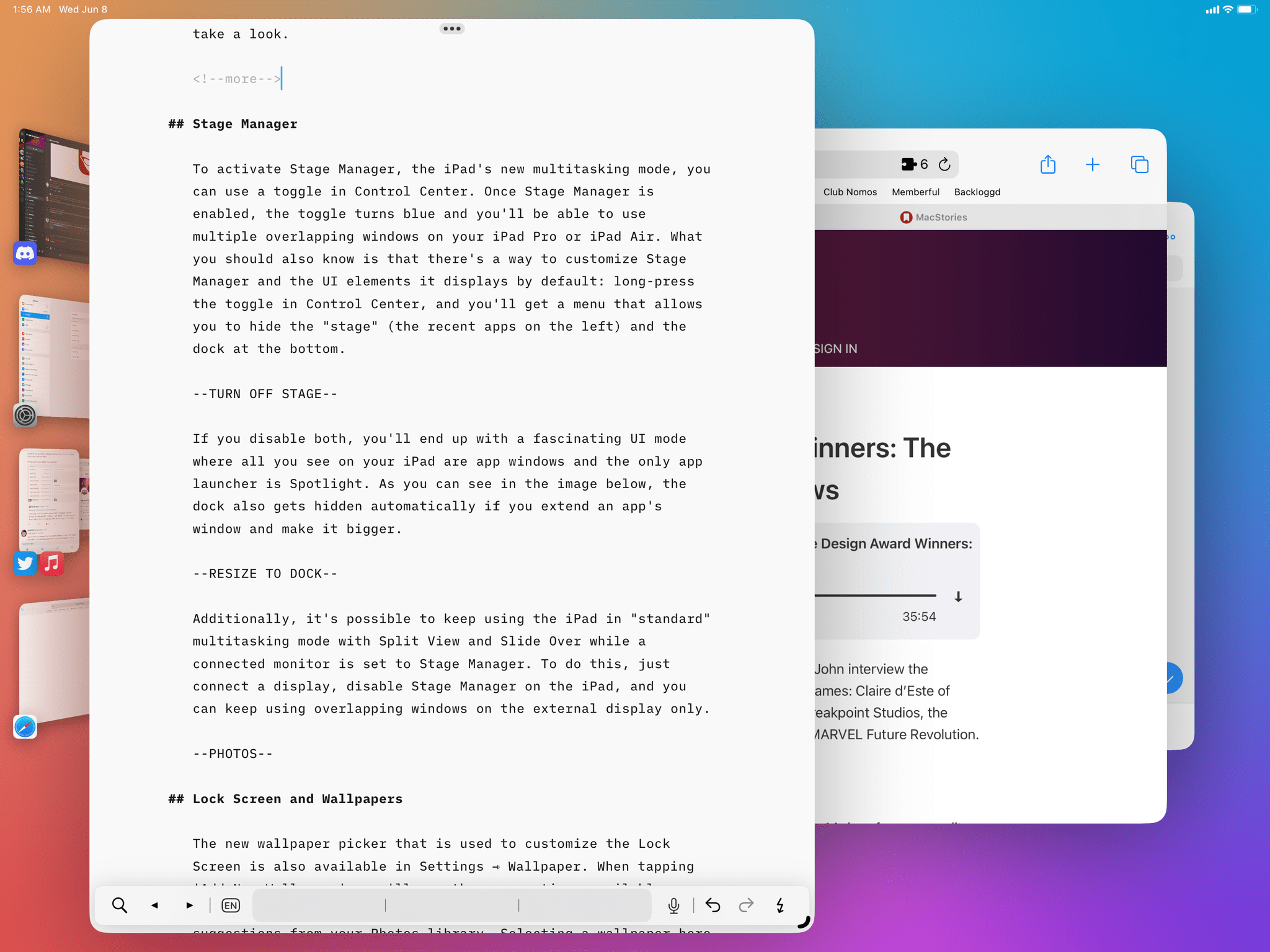Click the tab overview icon in Safari
Image resolution: width=1270 pixels, height=952 pixels.
(x=1138, y=164)
